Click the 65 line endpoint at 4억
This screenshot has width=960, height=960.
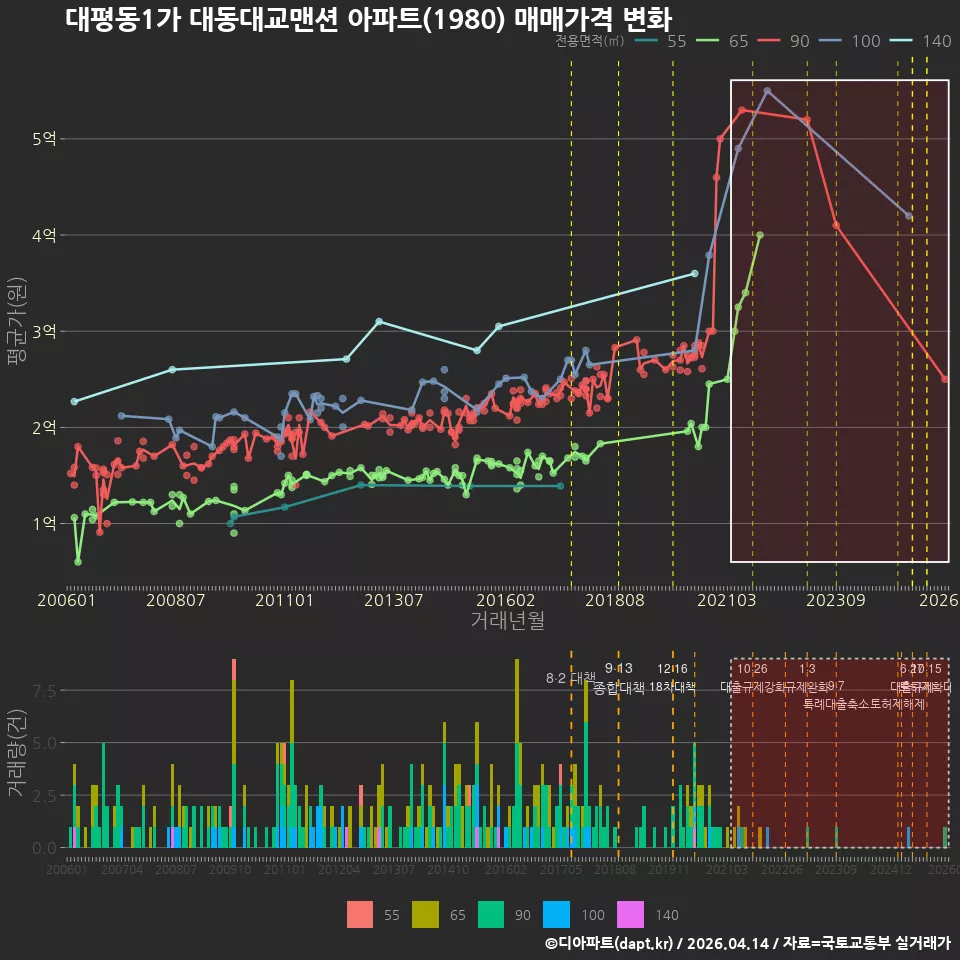[760, 234]
